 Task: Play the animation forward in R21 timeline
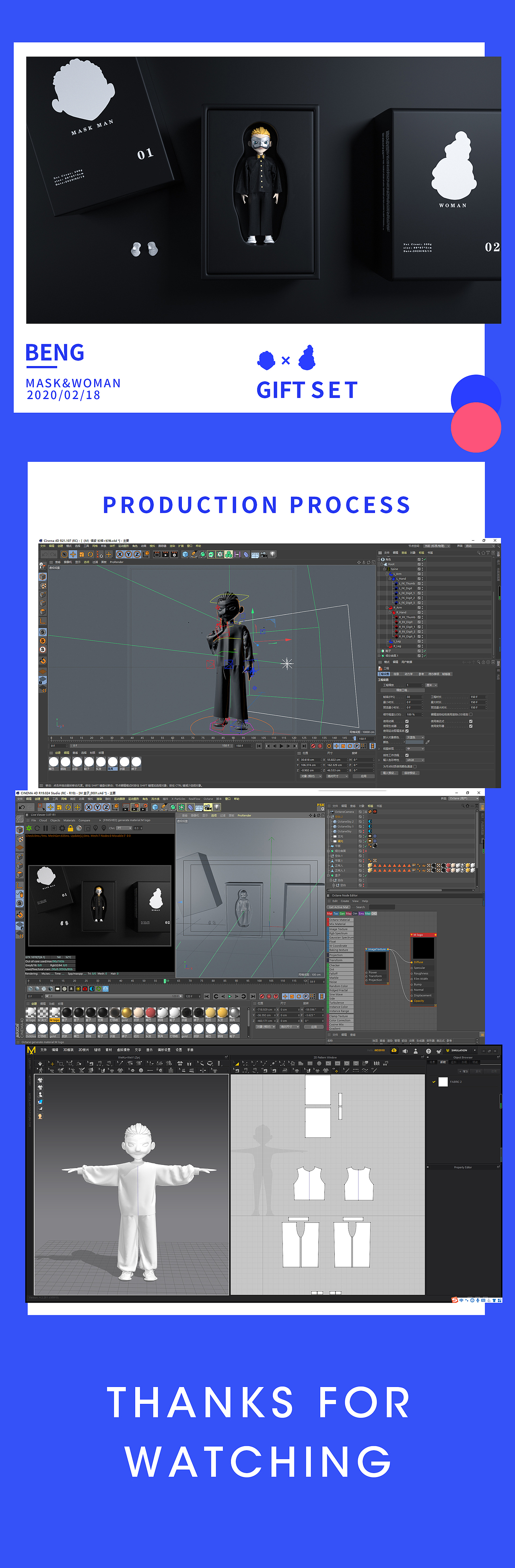pos(281,746)
